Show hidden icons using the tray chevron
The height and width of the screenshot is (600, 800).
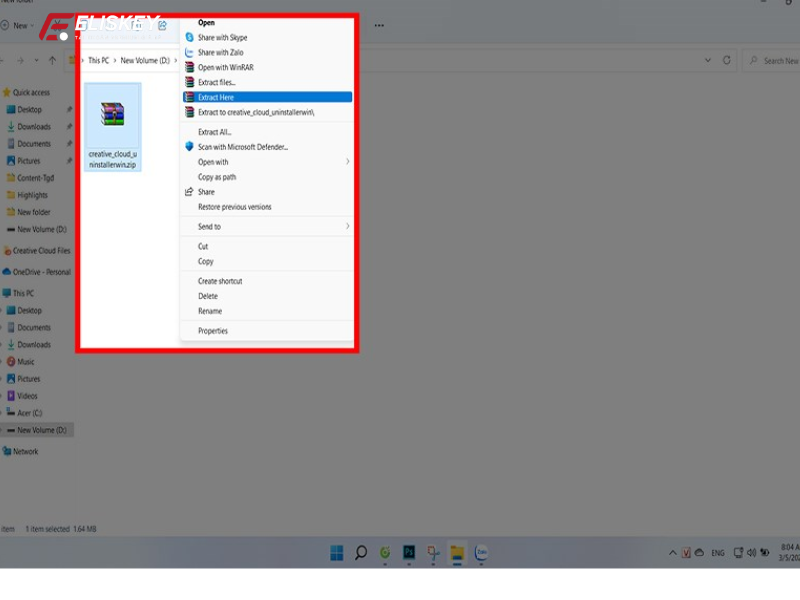673,551
